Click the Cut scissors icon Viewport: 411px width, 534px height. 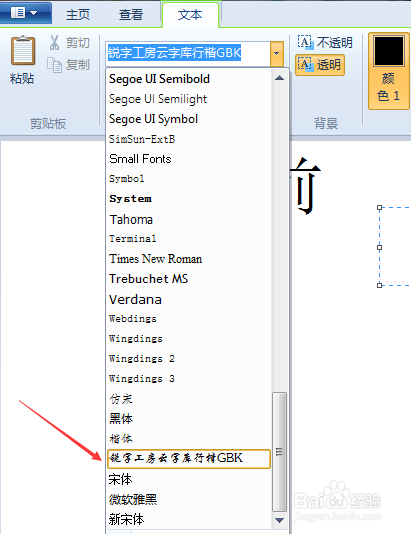pos(54,43)
